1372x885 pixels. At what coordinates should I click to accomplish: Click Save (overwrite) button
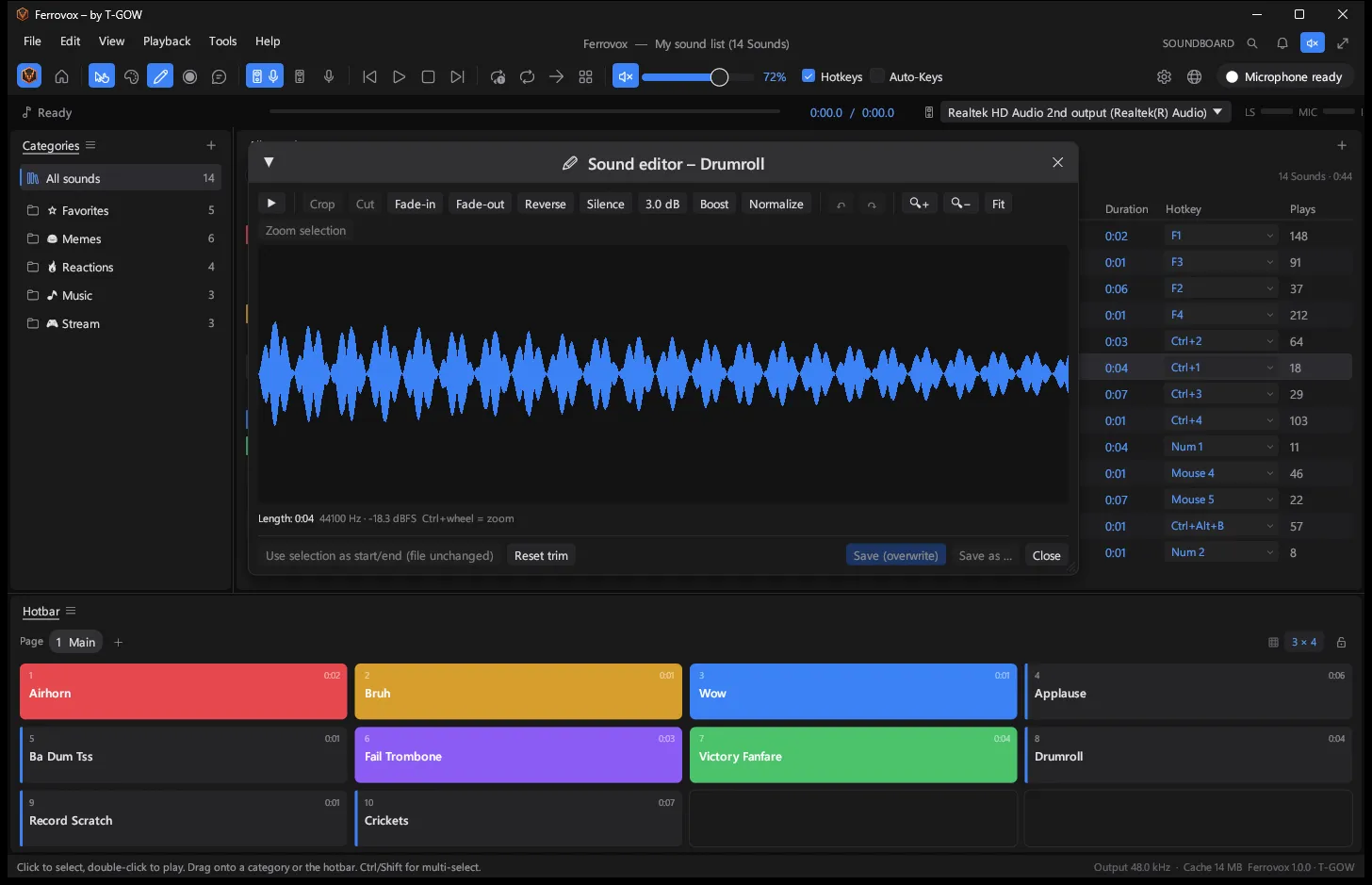[895, 555]
